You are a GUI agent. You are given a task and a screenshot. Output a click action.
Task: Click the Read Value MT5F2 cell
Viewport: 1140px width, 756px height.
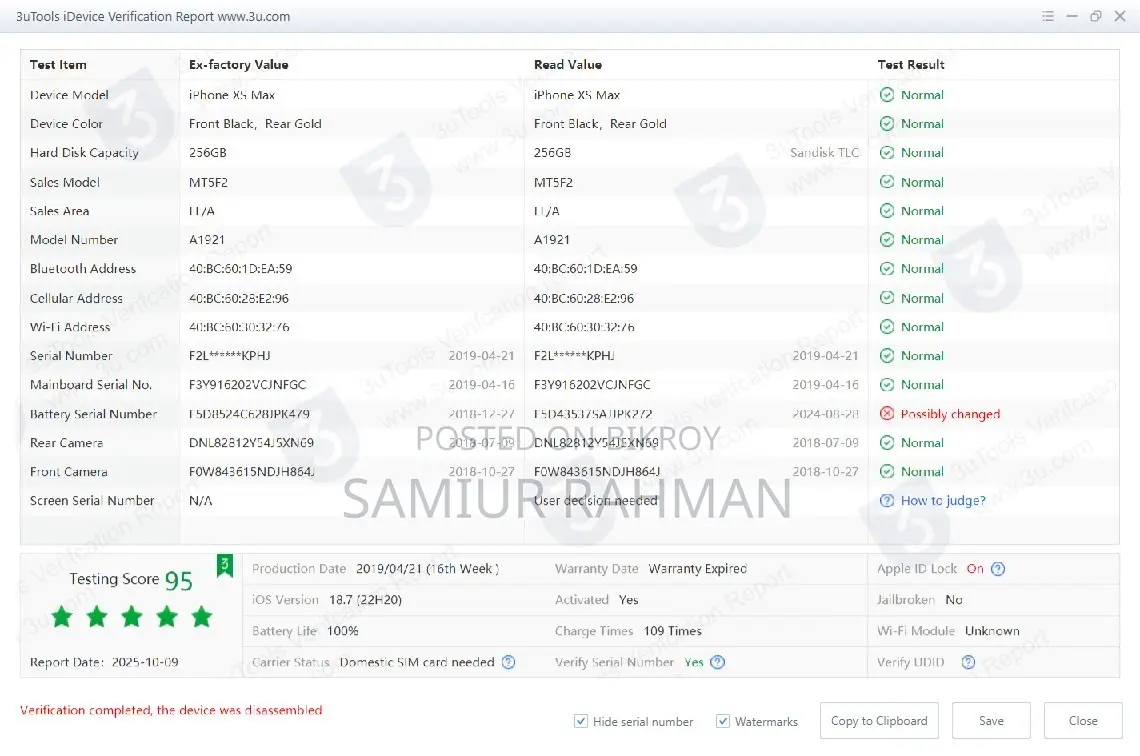553,182
